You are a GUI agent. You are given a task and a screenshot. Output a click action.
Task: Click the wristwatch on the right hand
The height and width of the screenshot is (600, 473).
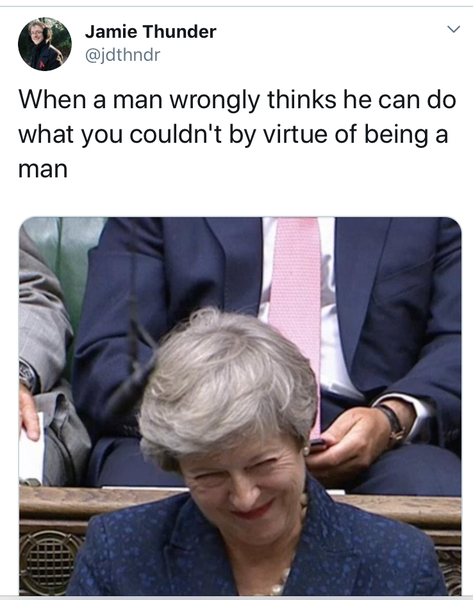(394, 425)
